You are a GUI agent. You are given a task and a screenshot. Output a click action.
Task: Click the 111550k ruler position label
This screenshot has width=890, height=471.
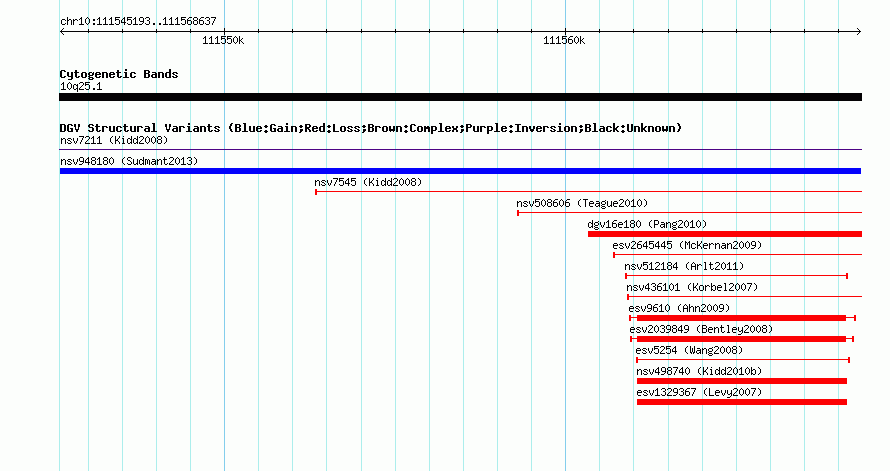(223, 40)
